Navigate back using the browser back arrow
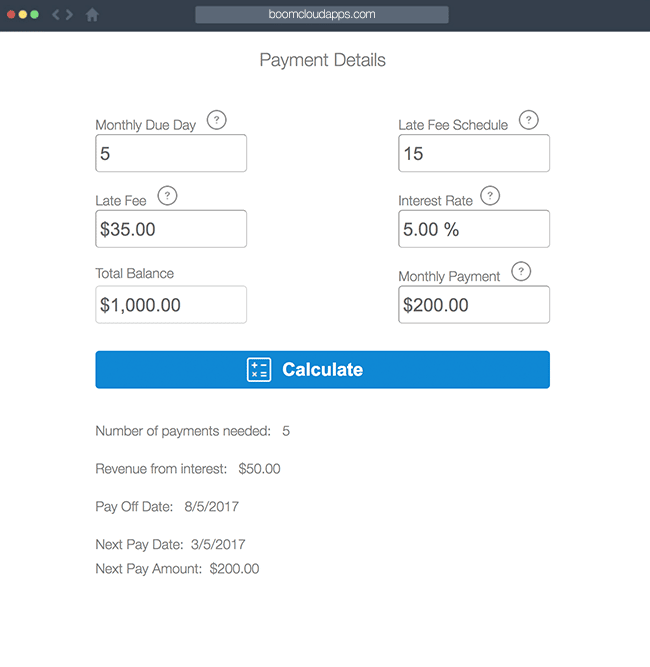This screenshot has width=650, height=667. (x=56, y=15)
